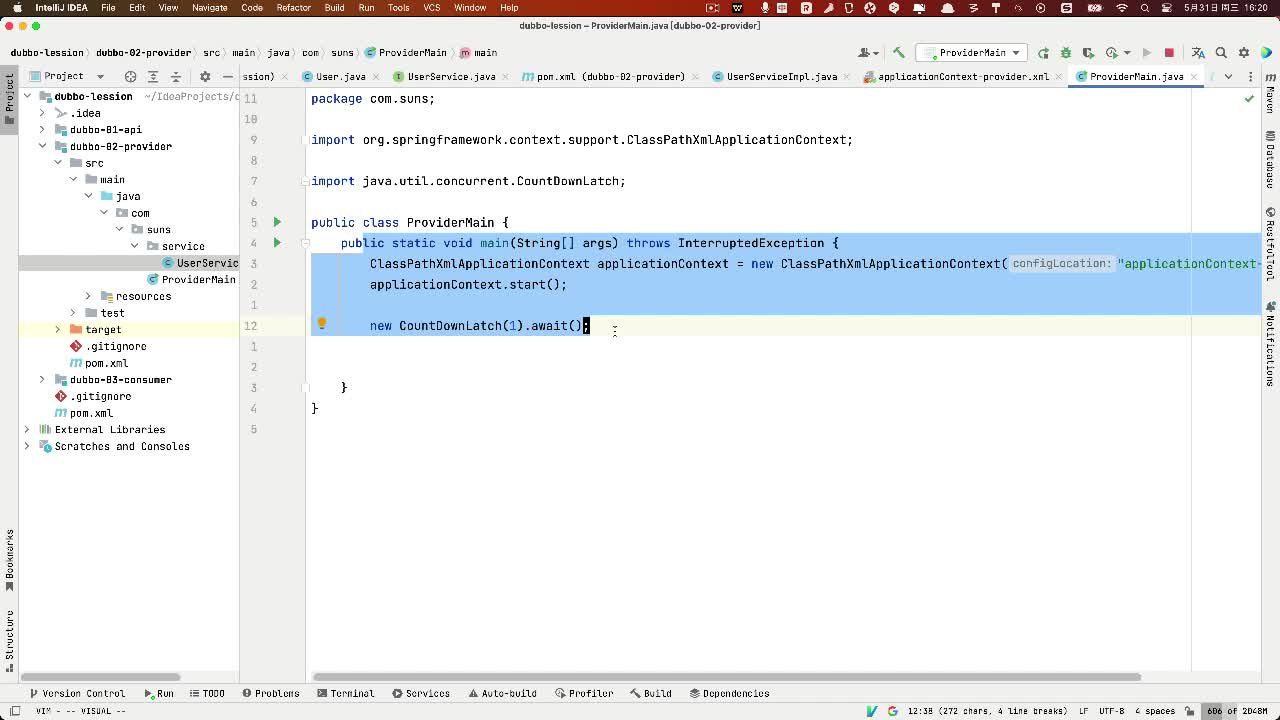Toggle the Database side panel
Image resolution: width=1280 pixels, height=720 pixels.
1270,160
